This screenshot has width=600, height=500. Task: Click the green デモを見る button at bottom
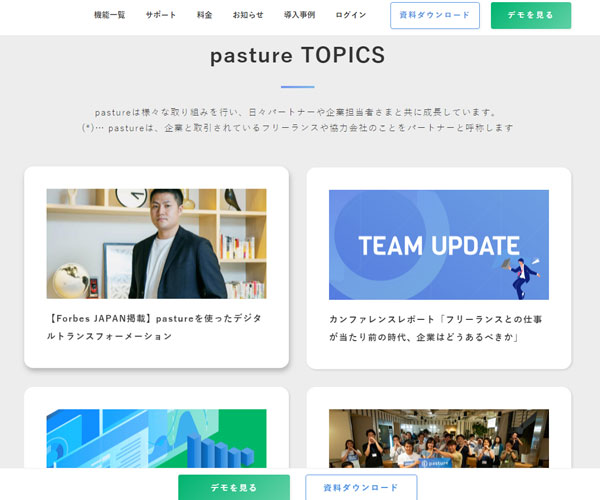point(233,487)
